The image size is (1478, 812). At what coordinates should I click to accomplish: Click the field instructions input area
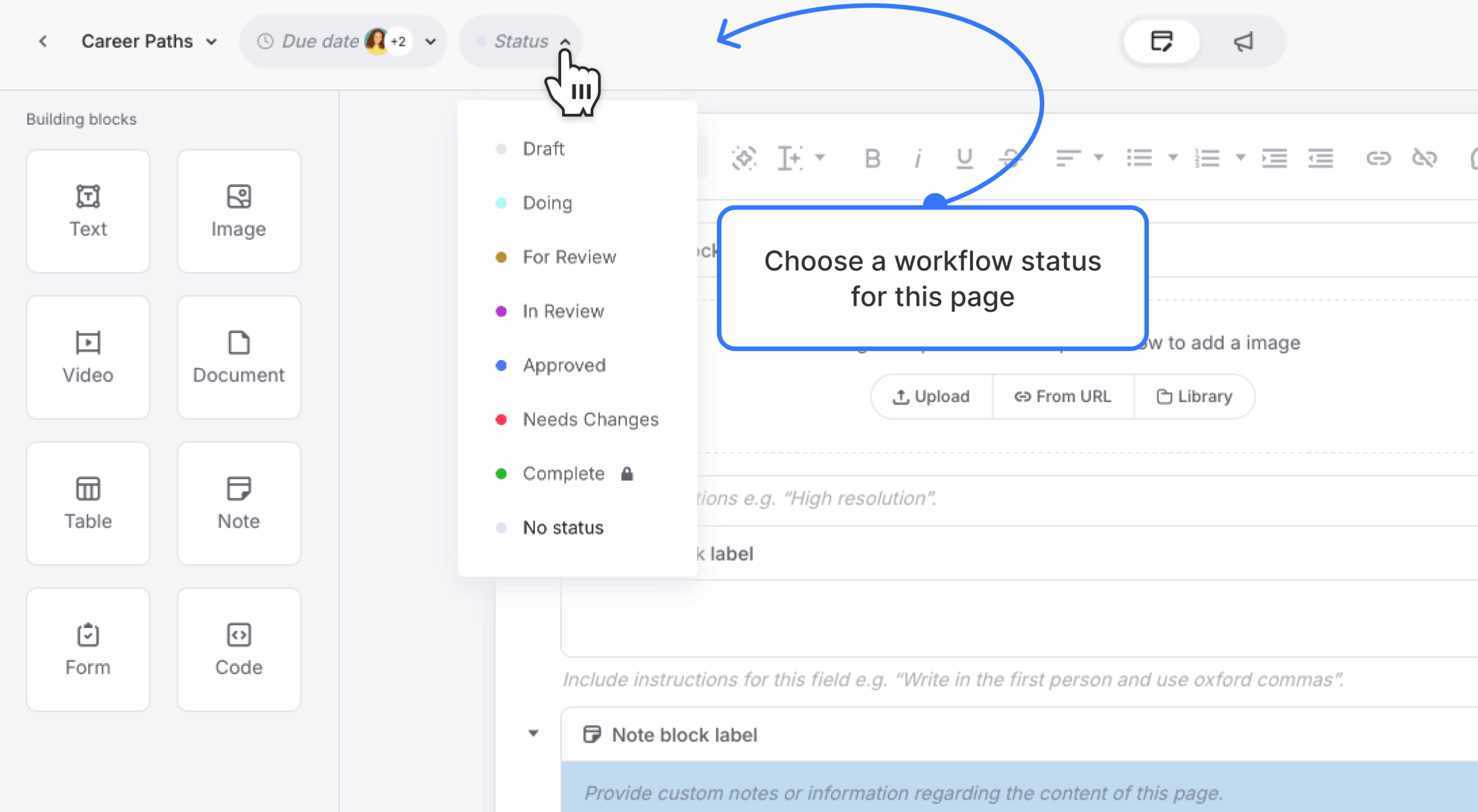click(953, 679)
